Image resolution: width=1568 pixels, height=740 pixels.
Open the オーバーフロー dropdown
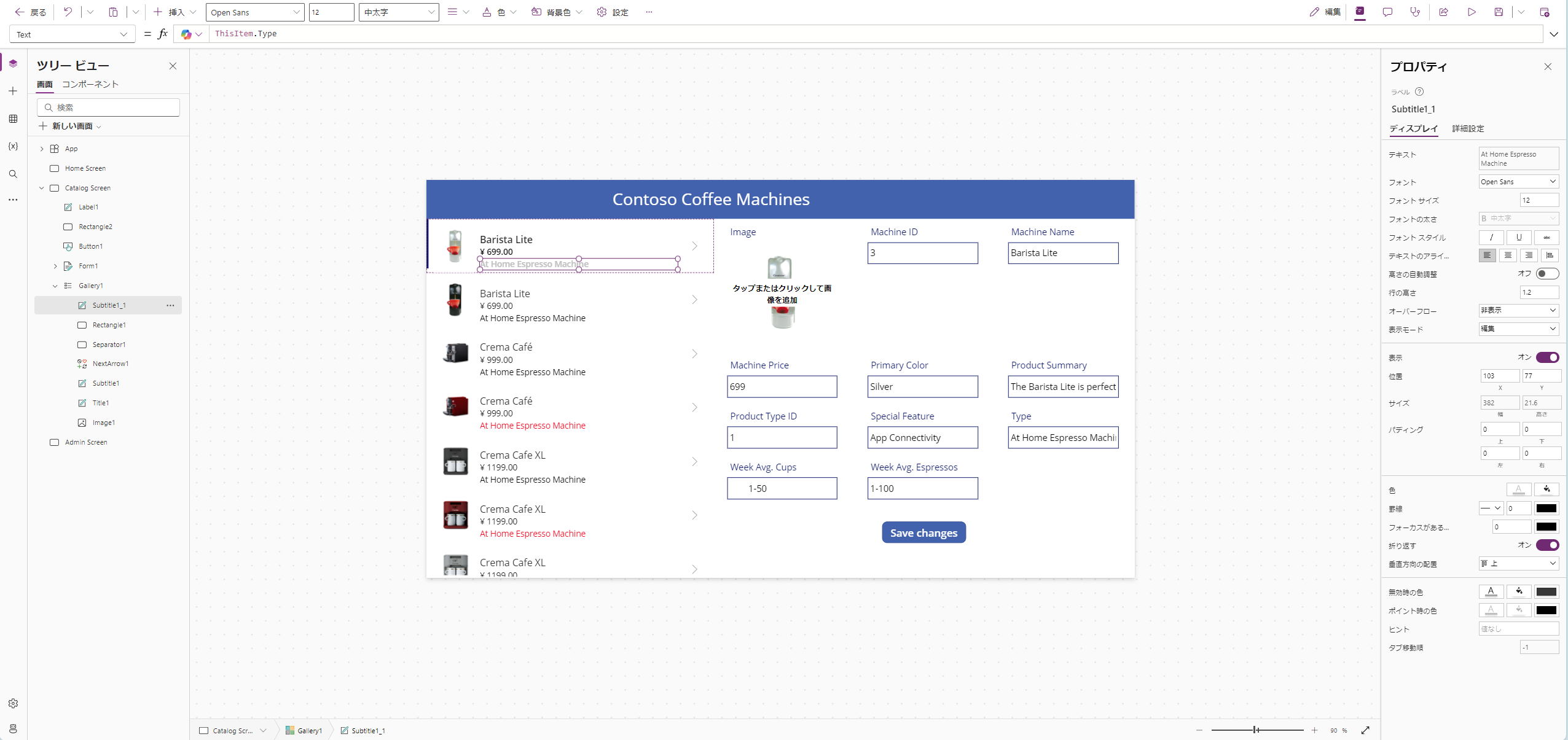[x=1519, y=311]
